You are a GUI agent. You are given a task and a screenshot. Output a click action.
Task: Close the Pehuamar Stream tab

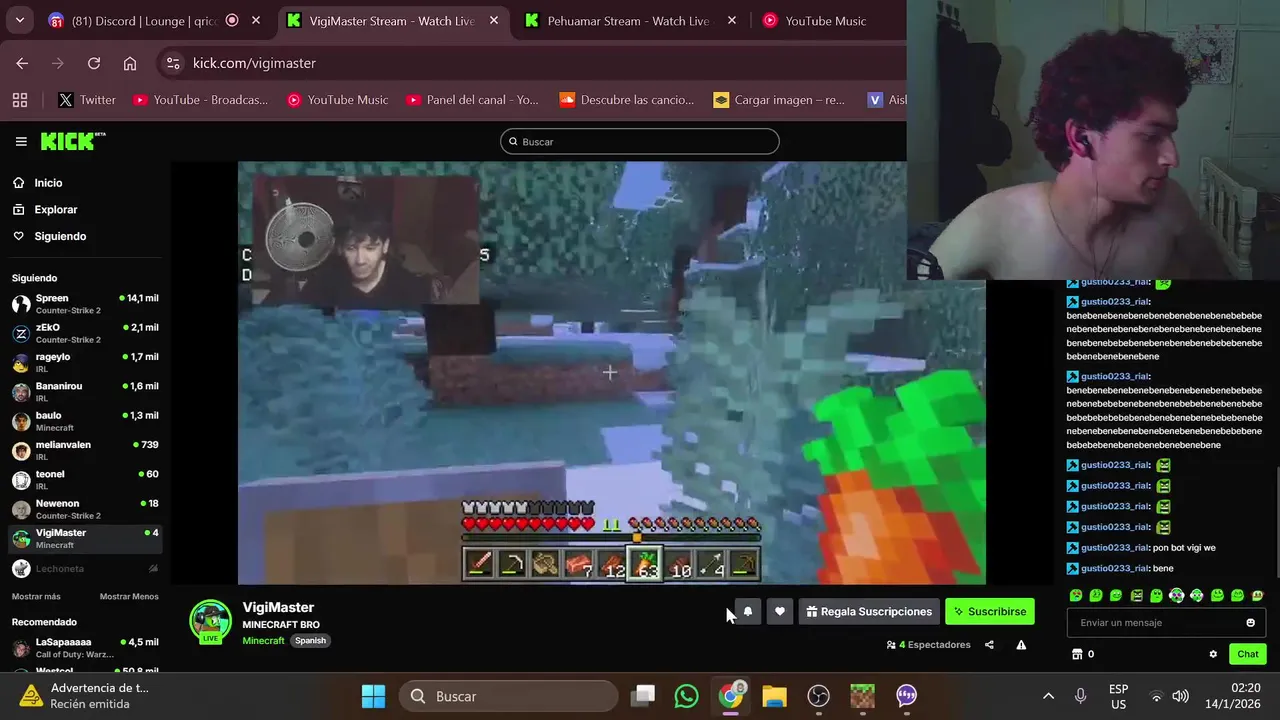point(732,20)
